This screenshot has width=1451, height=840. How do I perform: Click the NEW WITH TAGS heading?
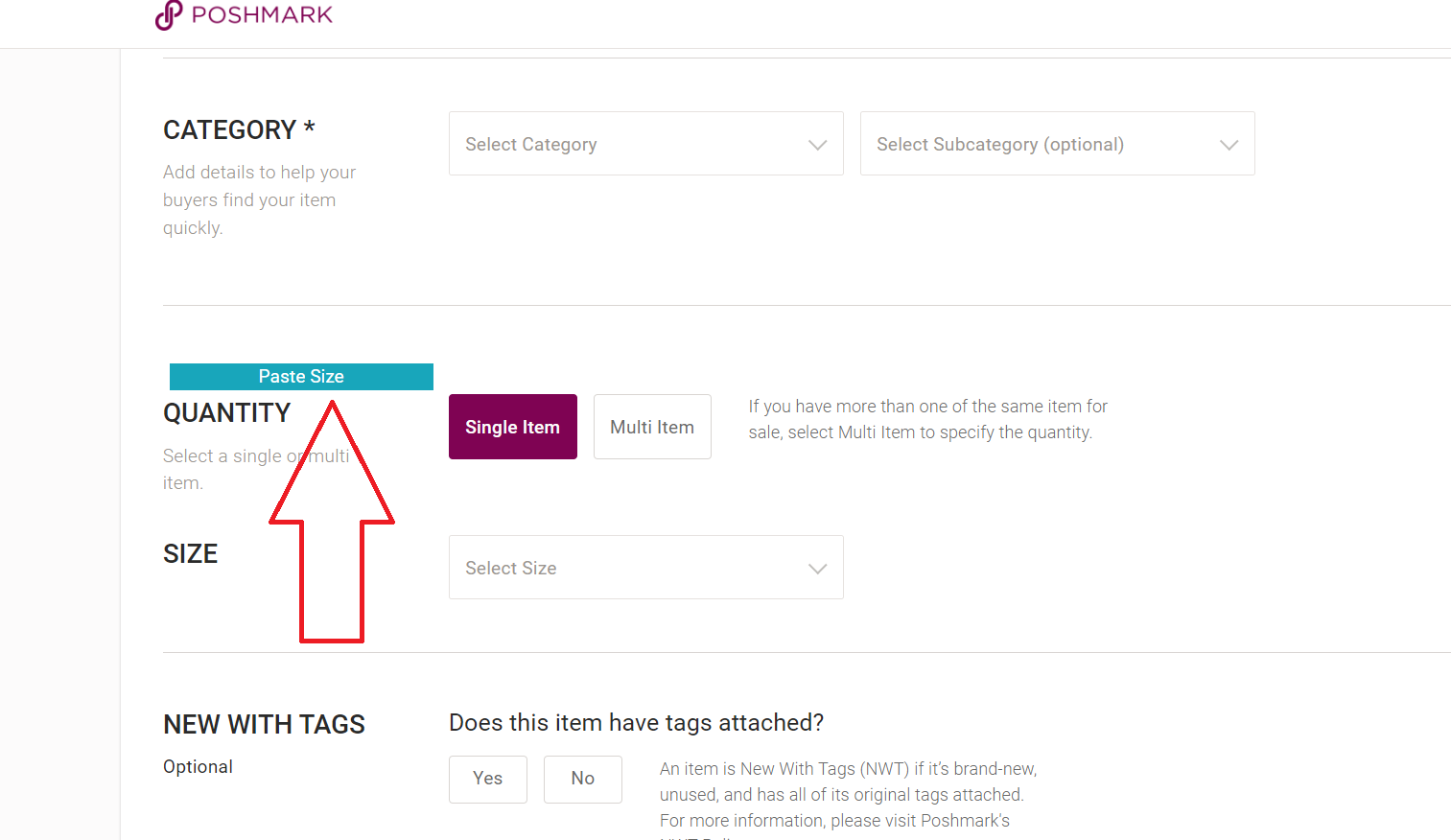[x=264, y=724]
